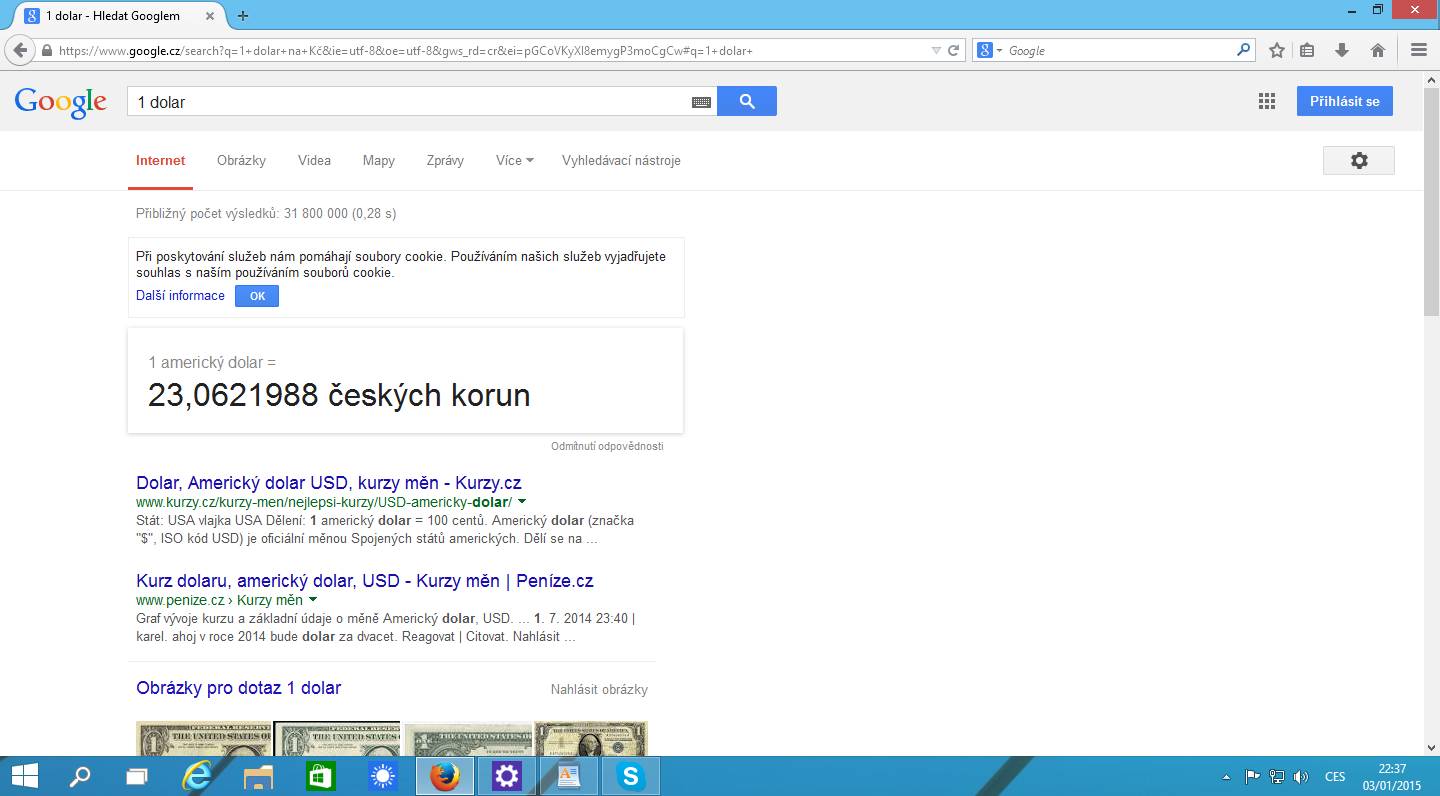Open the URL history dropdown arrow
Viewport: 1440px width, 796px height.
click(x=936, y=50)
